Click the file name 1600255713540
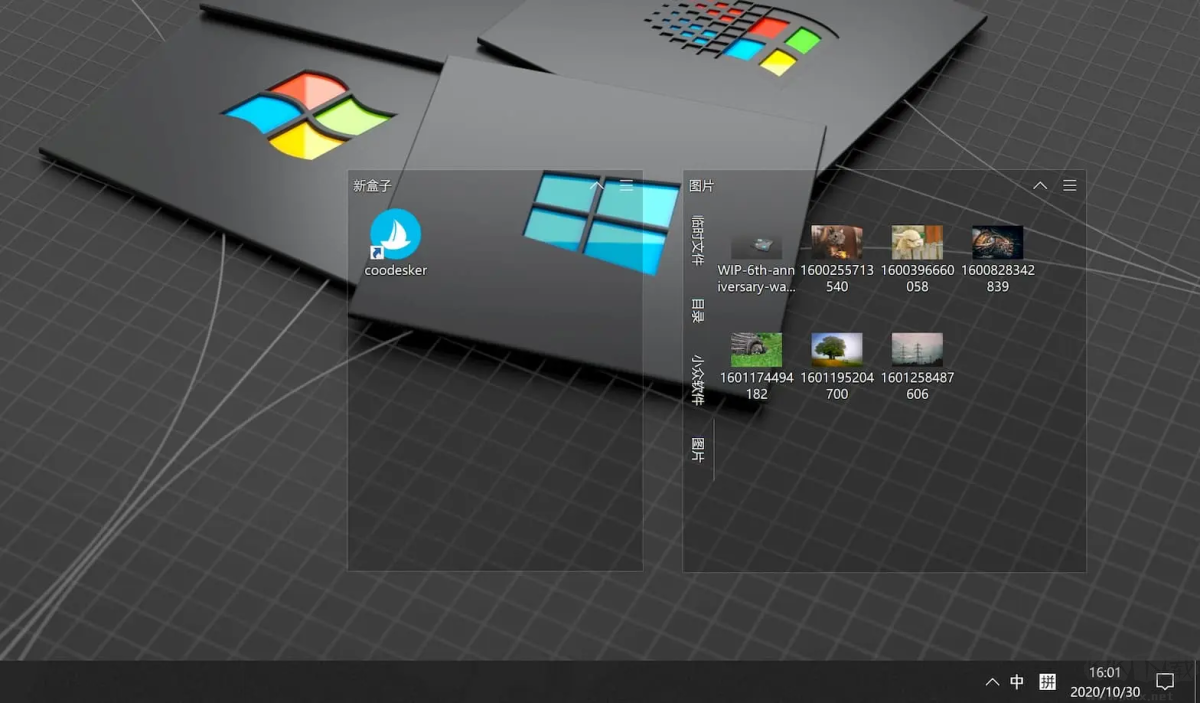This screenshot has height=703, width=1200. tap(837, 278)
